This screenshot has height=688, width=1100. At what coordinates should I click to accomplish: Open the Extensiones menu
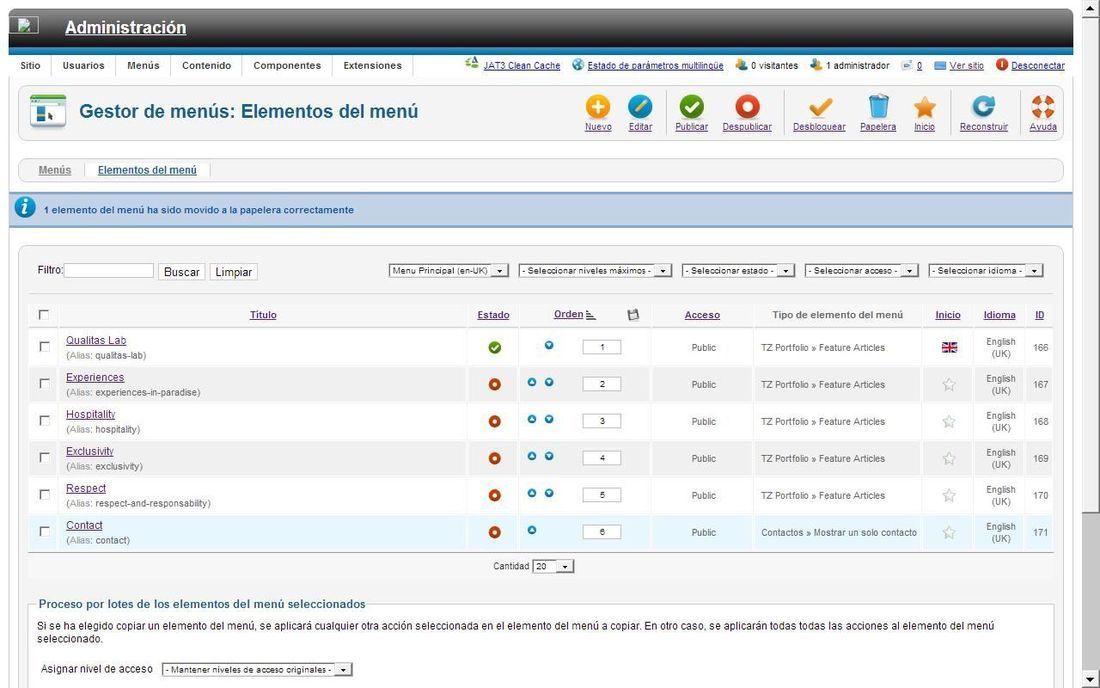point(373,65)
